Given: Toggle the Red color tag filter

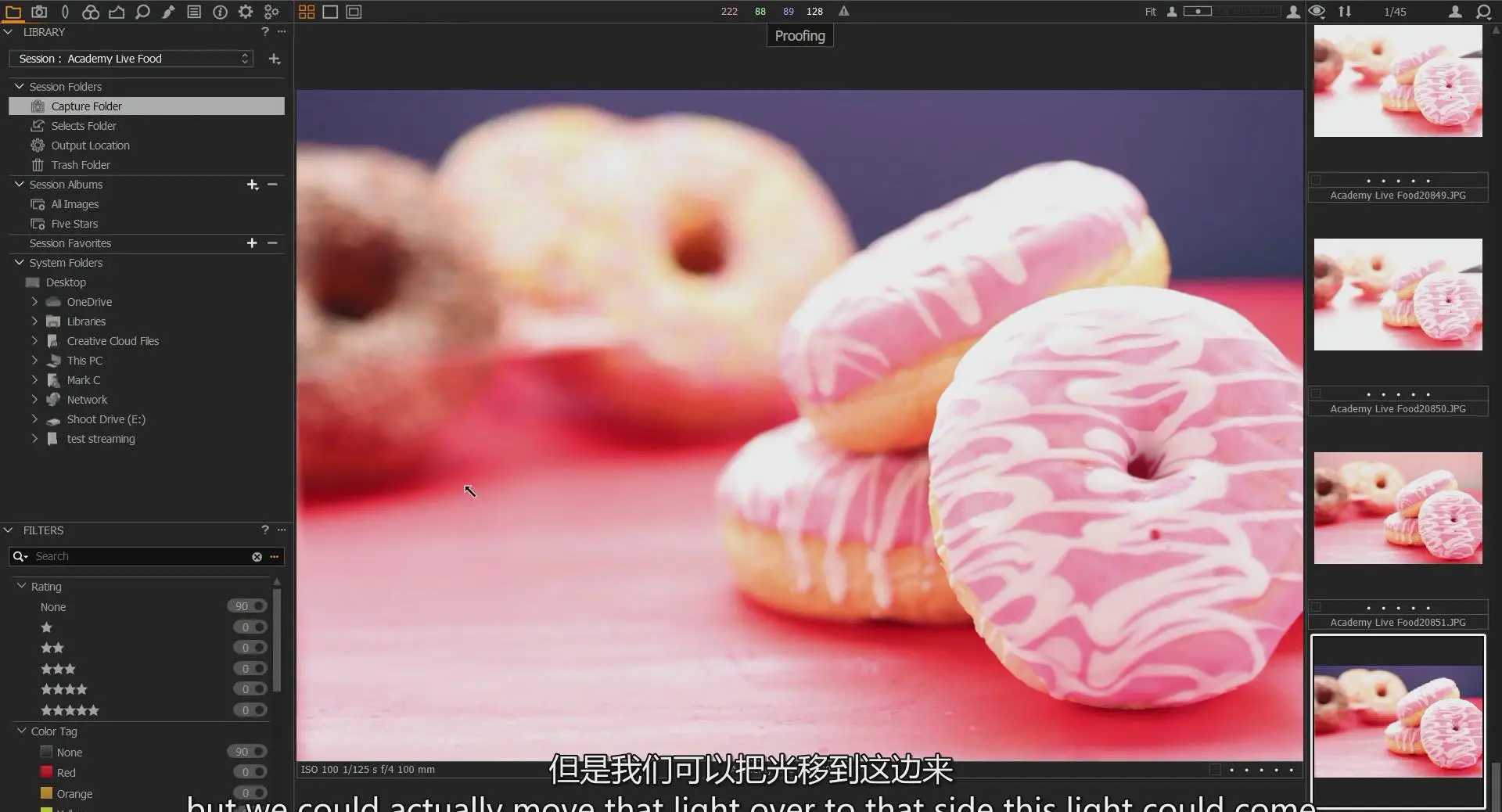Looking at the screenshot, I should click(250, 772).
